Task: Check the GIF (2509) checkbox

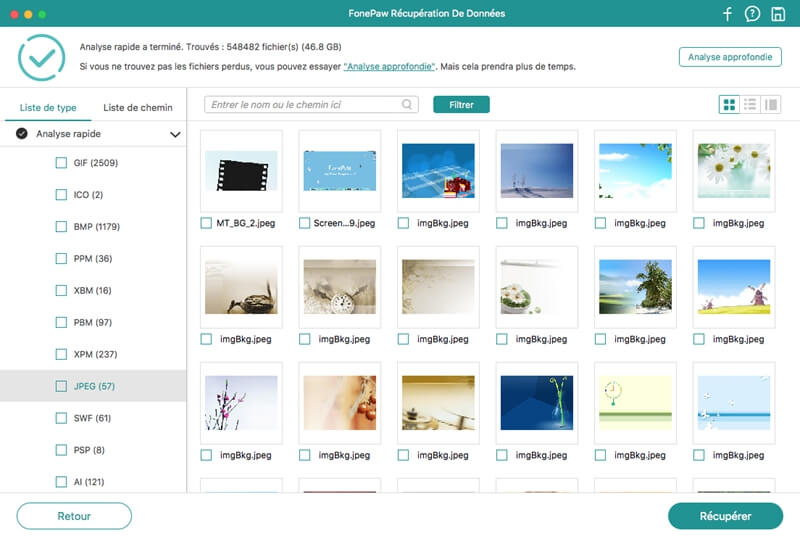Action: point(61,163)
